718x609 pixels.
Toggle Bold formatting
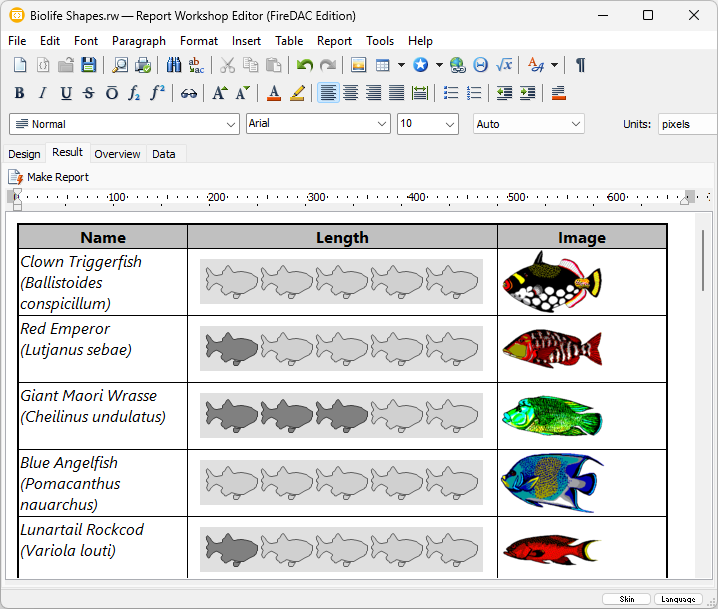click(x=19, y=93)
